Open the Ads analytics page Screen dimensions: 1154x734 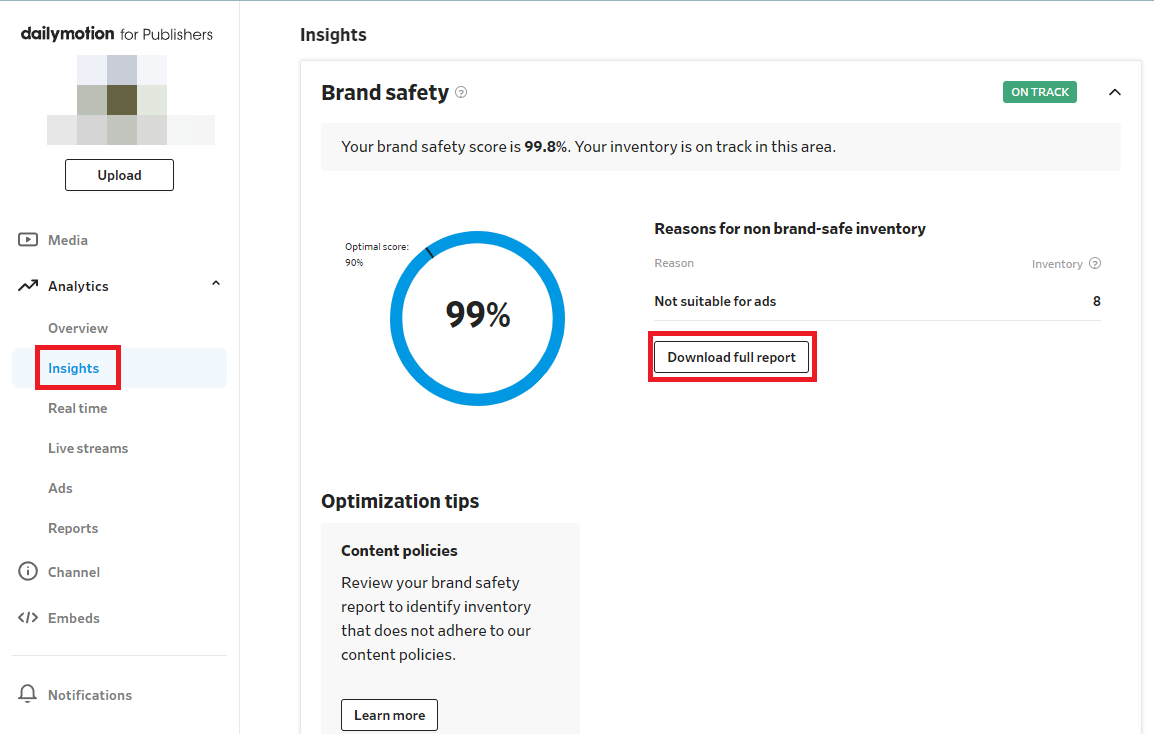[x=61, y=488]
